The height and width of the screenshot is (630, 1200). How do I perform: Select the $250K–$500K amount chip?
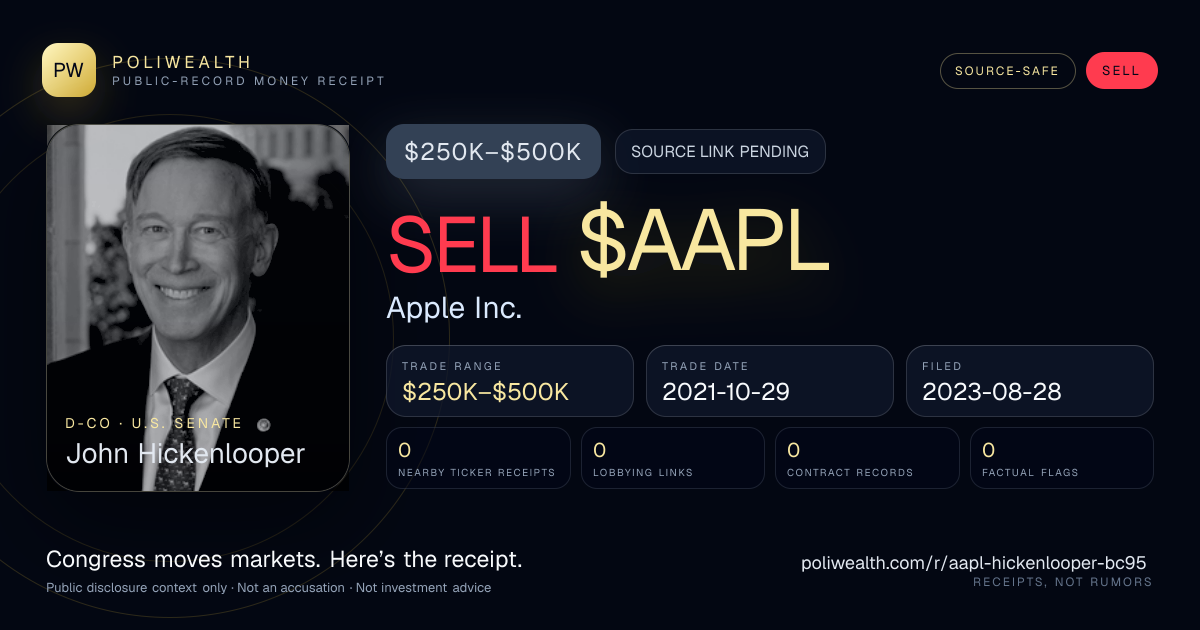[493, 152]
